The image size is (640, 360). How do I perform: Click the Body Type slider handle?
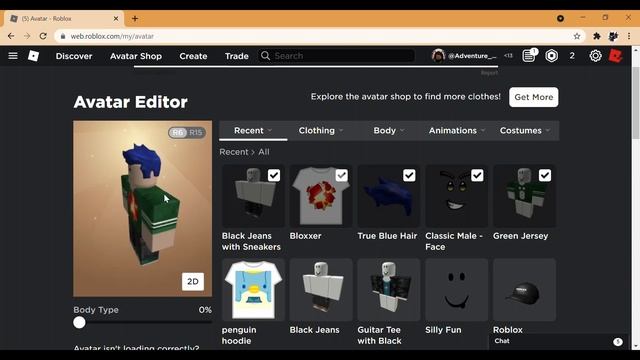(80, 322)
